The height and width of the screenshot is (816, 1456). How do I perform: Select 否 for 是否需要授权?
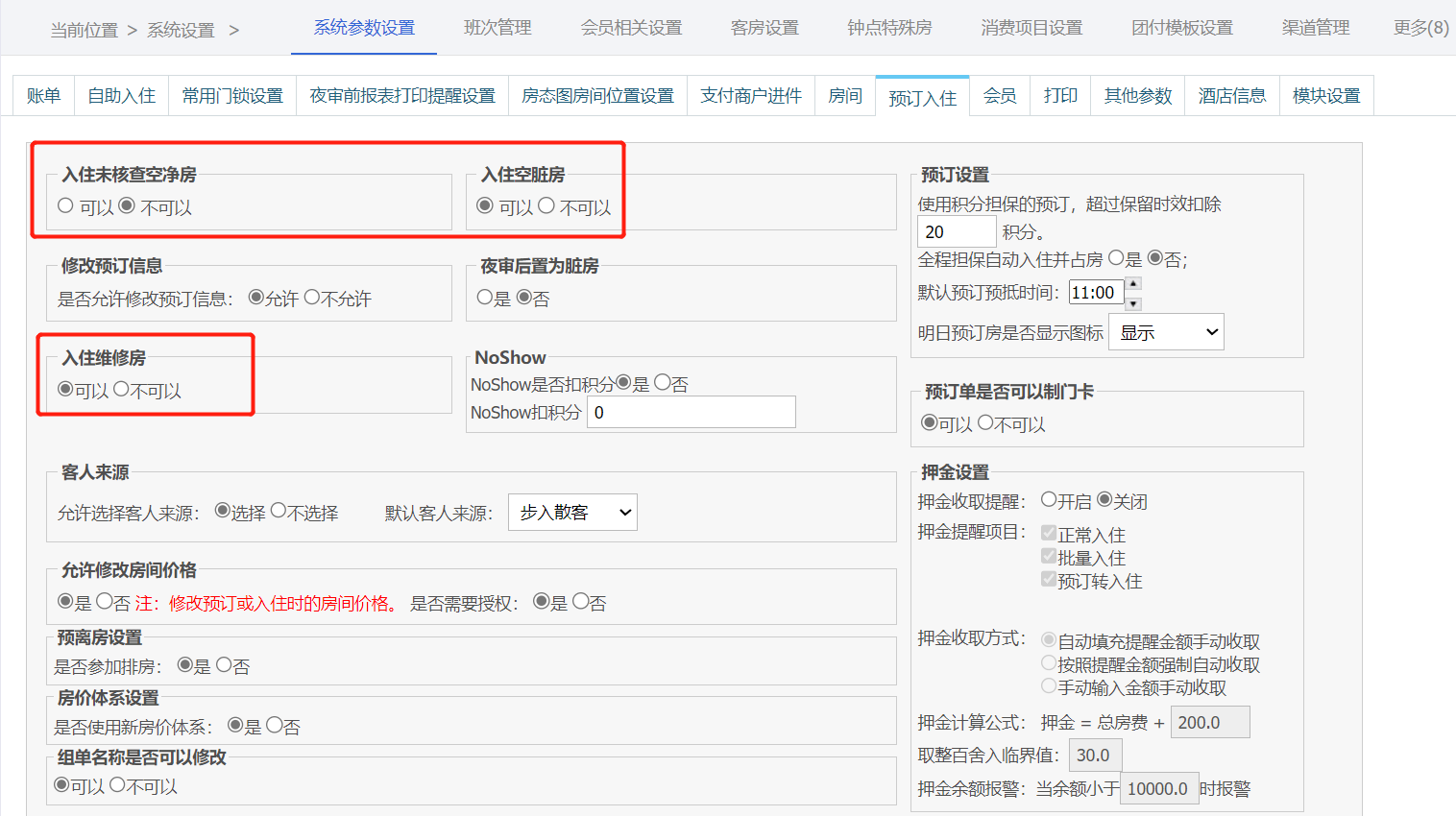point(581,601)
